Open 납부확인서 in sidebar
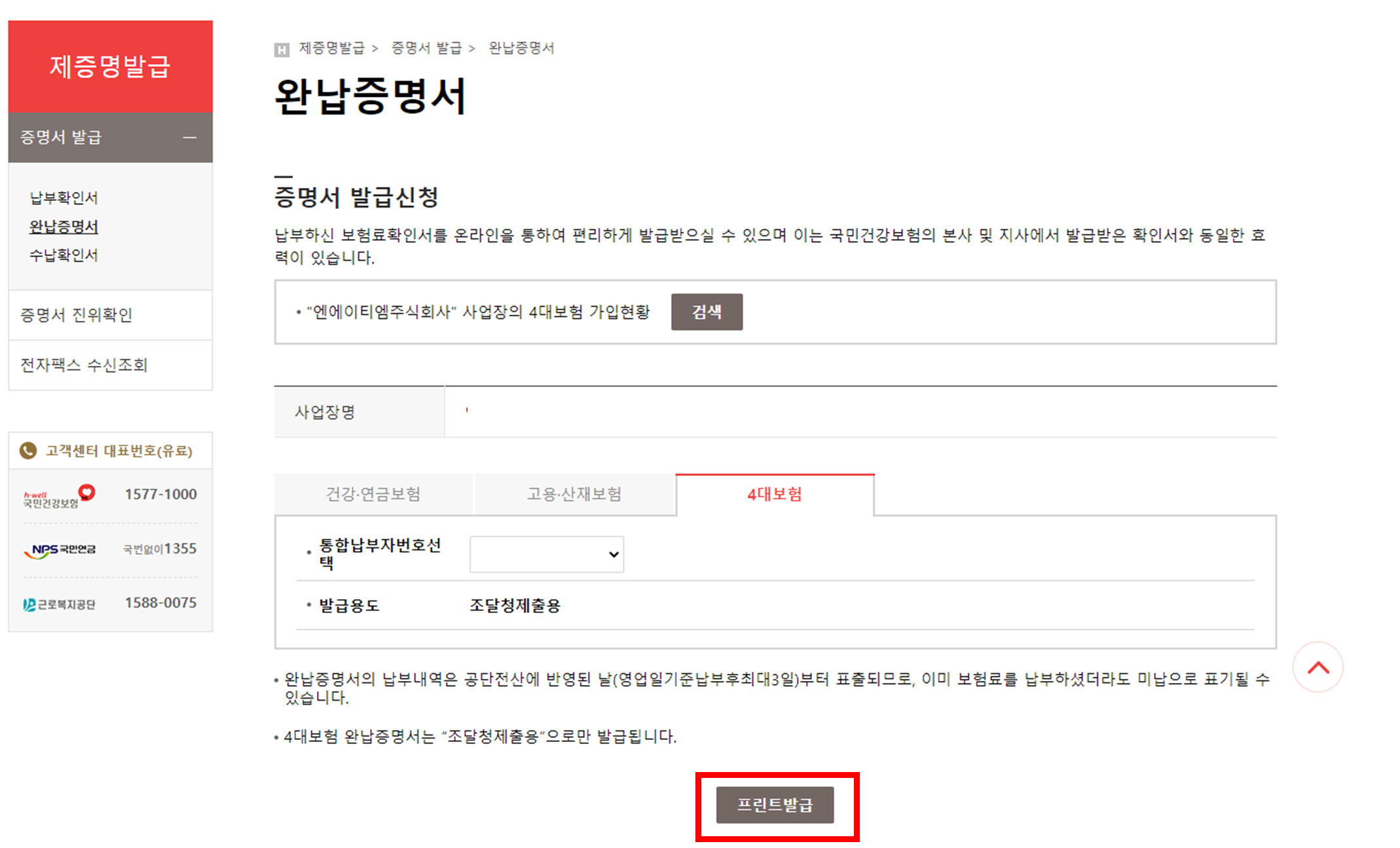 pyautogui.click(x=64, y=198)
